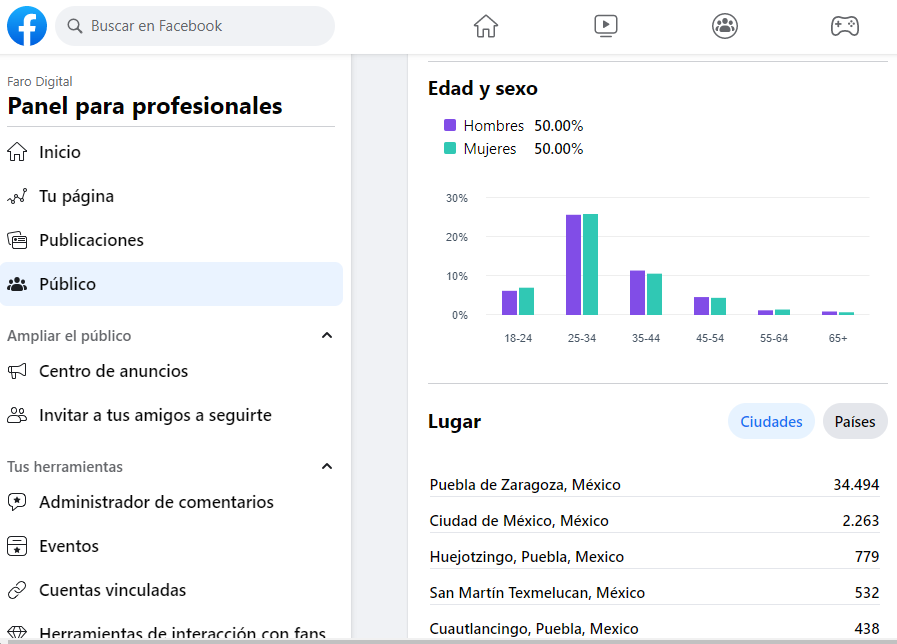Switch location view to Países
The width and height of the screenshot is (897, 644).
(855, 422)
